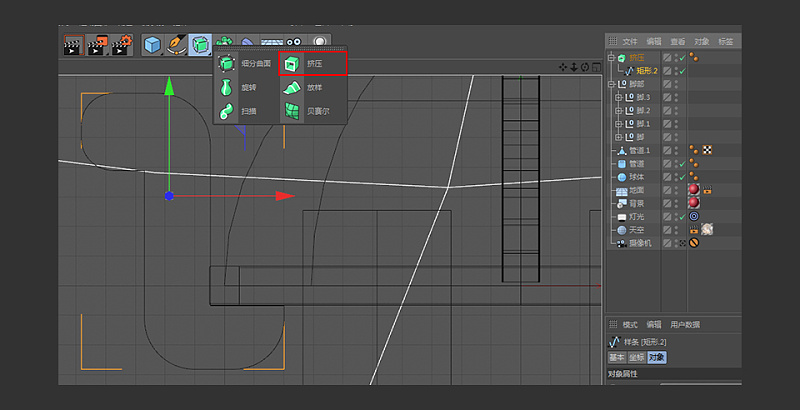Viewport: 800px width, 410px height.
Task: Toggle green checkmark for 挤压 object
Action: point(681,58)
